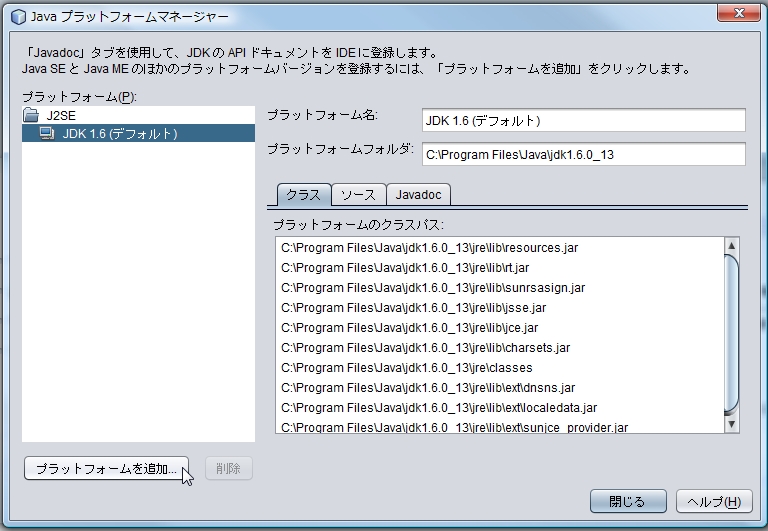Click the classpath scrollbar up arrow

731,246
